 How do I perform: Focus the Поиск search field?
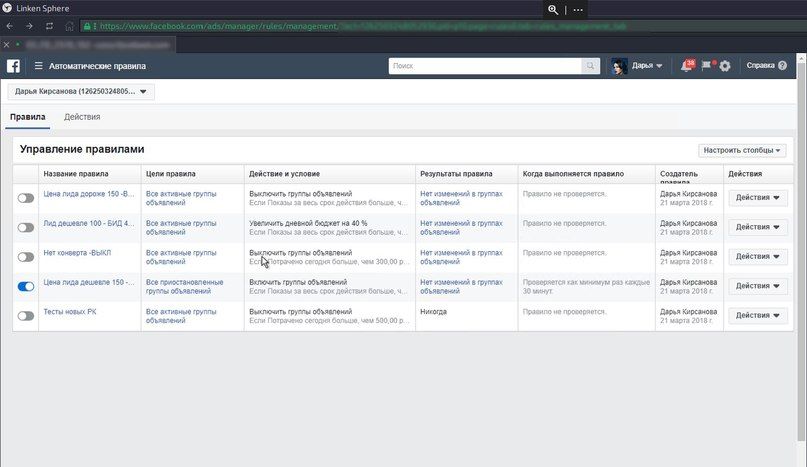[485, 66]
